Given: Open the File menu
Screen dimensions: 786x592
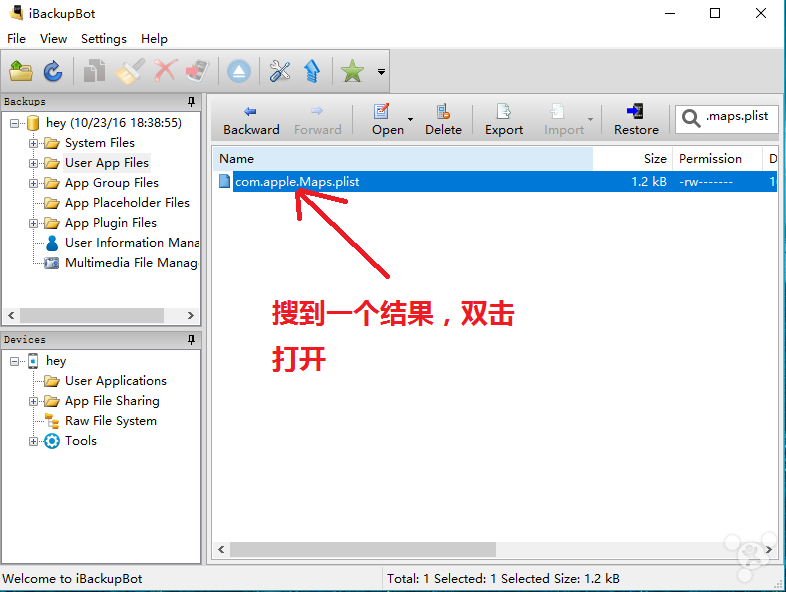Looking at the screenshot, I should pos(16,39).
